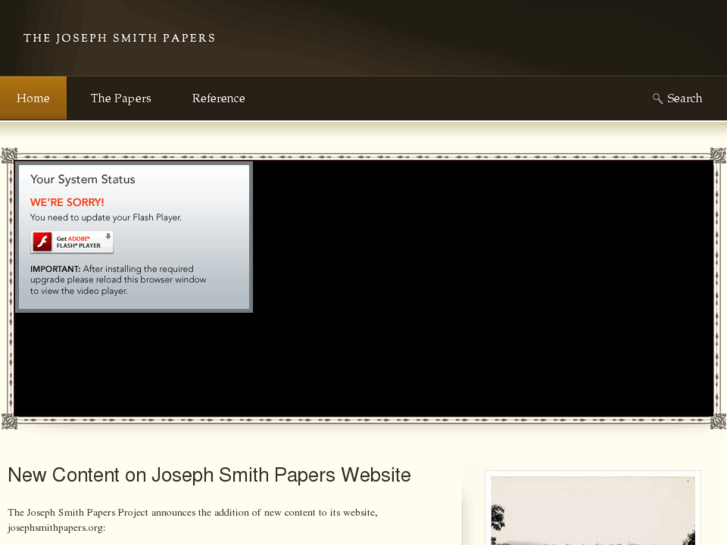Click the download arrow on Flash button
Image resolution: width=727 pixels, height=545 pixels.
[x=108, y=236]
